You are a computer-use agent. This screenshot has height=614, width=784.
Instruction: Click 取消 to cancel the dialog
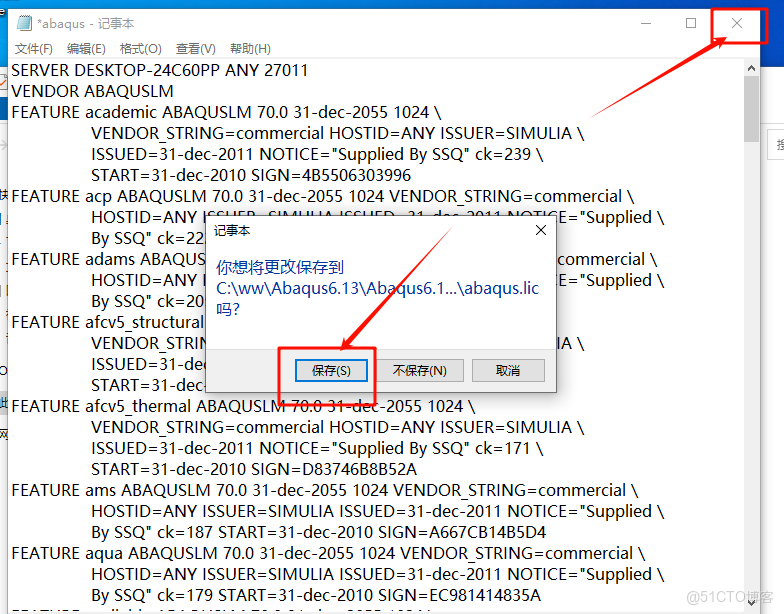(508, 370)
